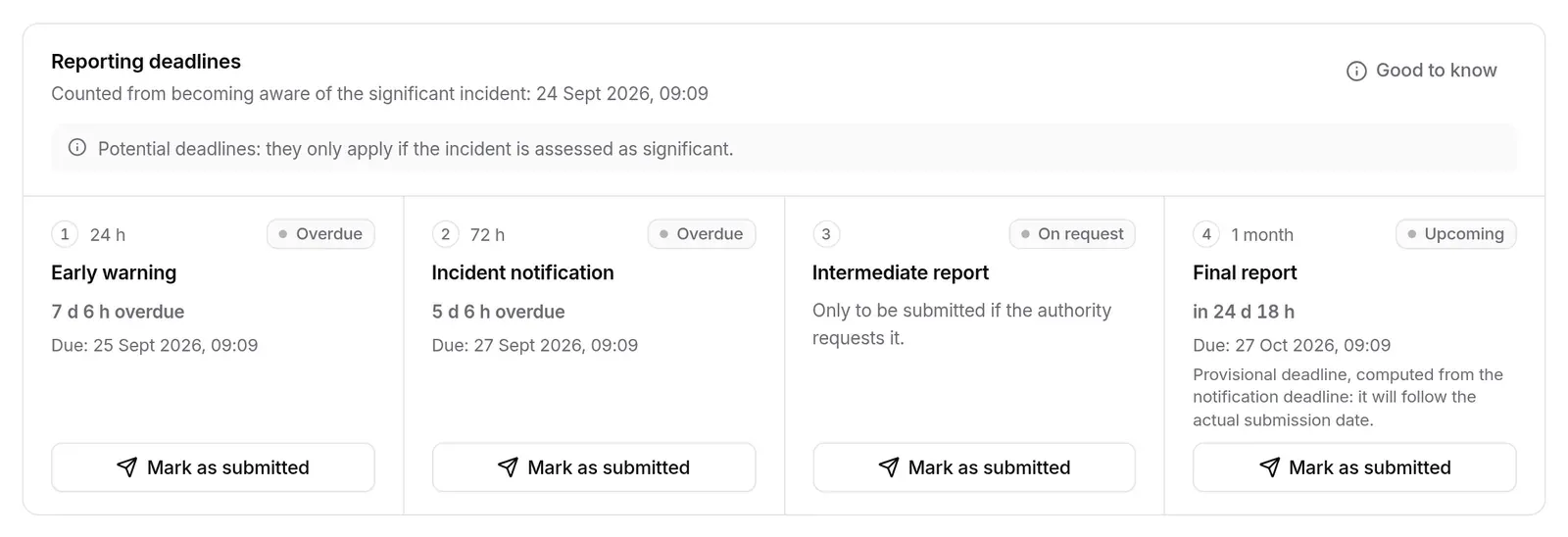Viewport: 1568px width, 537px height.
Task: Click the Upcoming status badge
Action: (x=1455, y=234)
